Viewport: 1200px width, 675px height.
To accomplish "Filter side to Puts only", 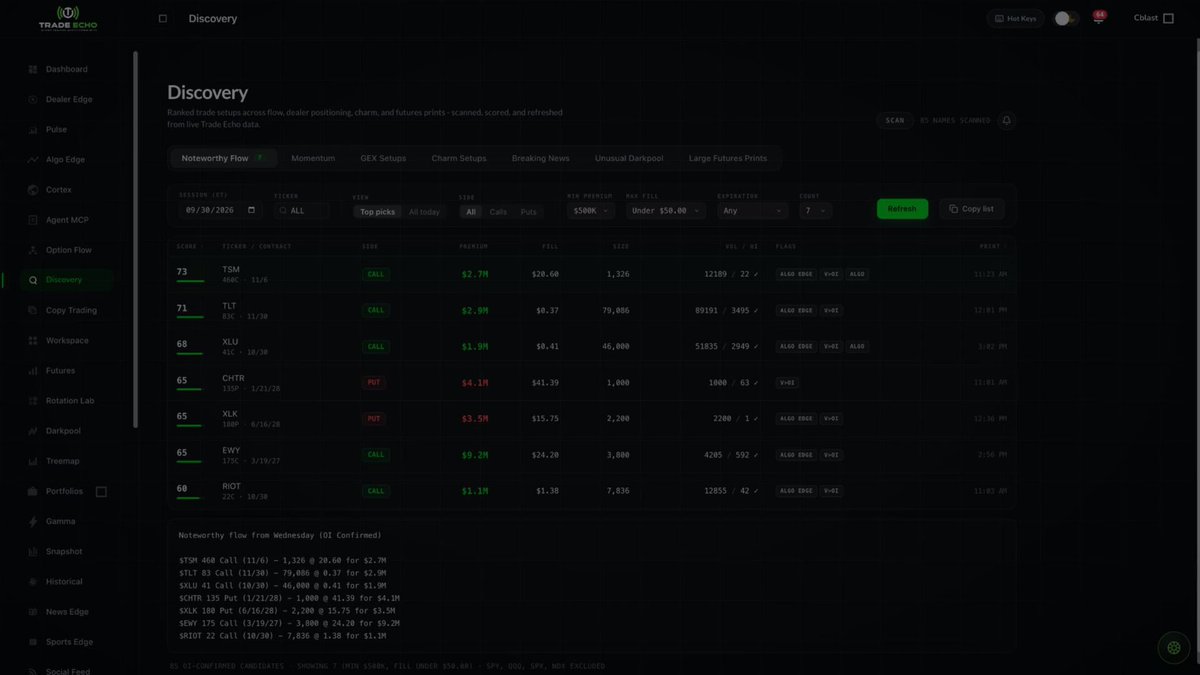I will (x=528, y=212).
